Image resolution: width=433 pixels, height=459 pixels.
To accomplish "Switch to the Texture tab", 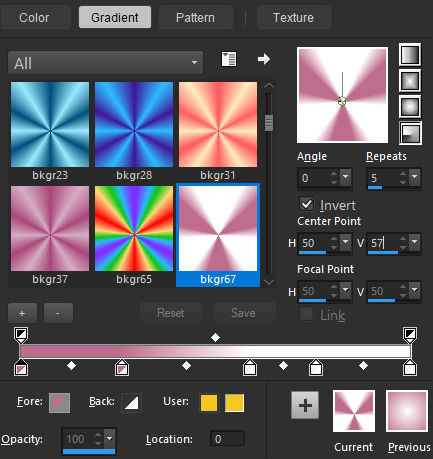I will coord(293,17).
